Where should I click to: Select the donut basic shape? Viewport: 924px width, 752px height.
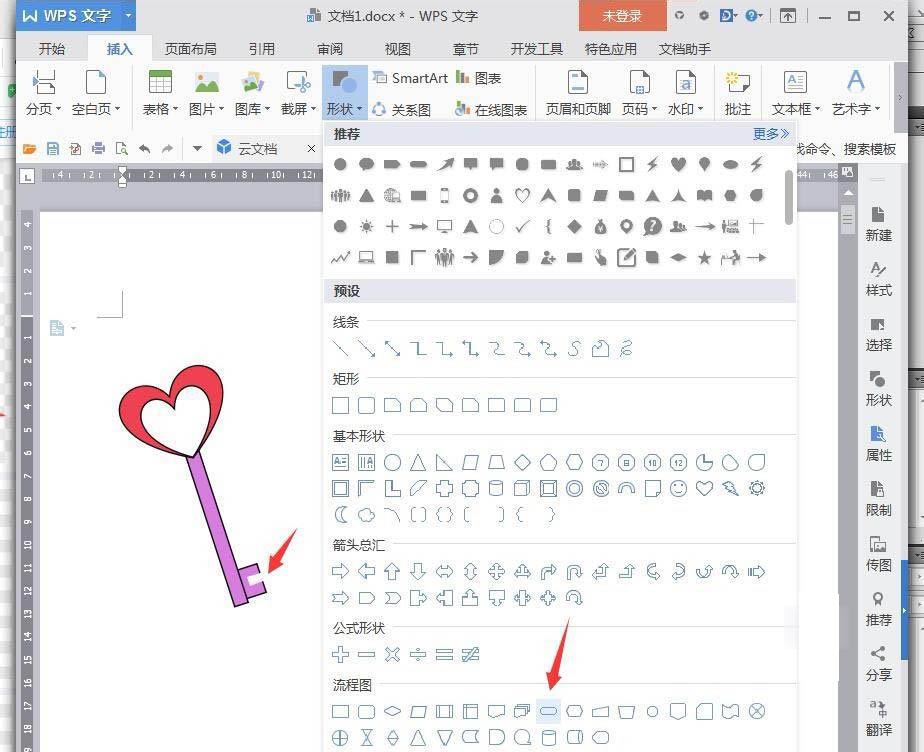click(575, 489)
